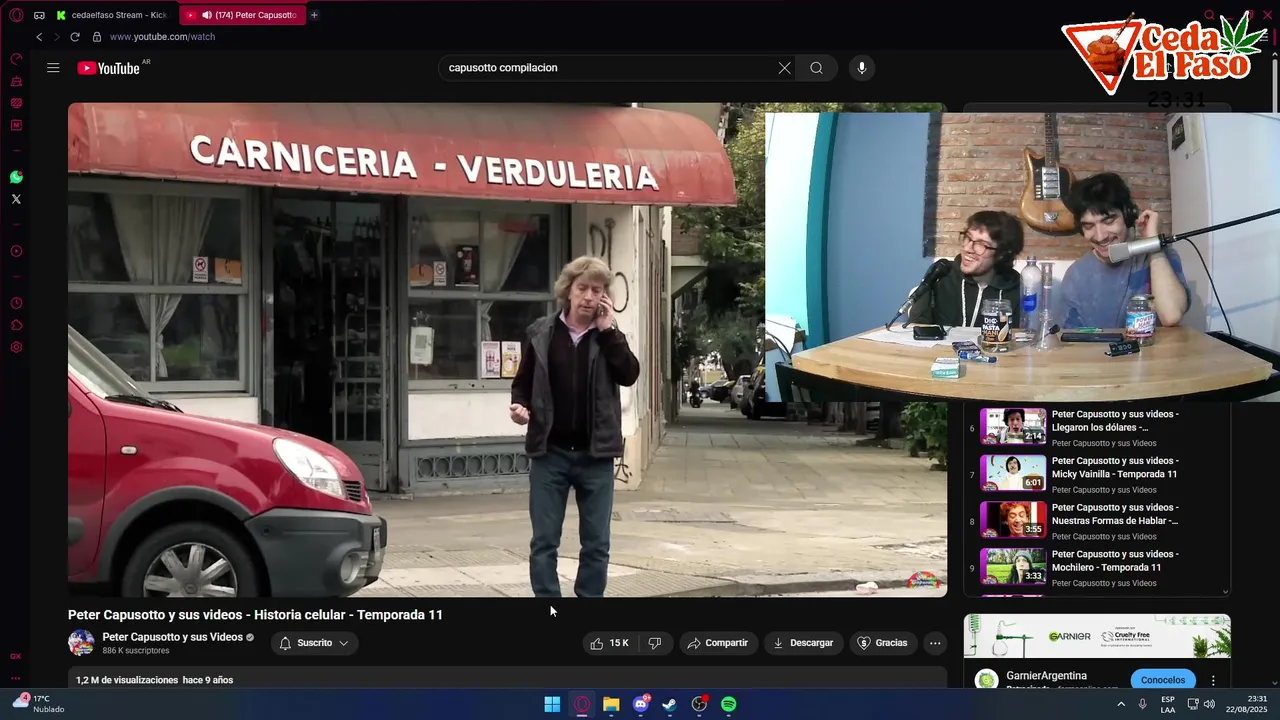Open the Extensions cube in sidebar
The image size is (1280, 720).
(16, 325)
